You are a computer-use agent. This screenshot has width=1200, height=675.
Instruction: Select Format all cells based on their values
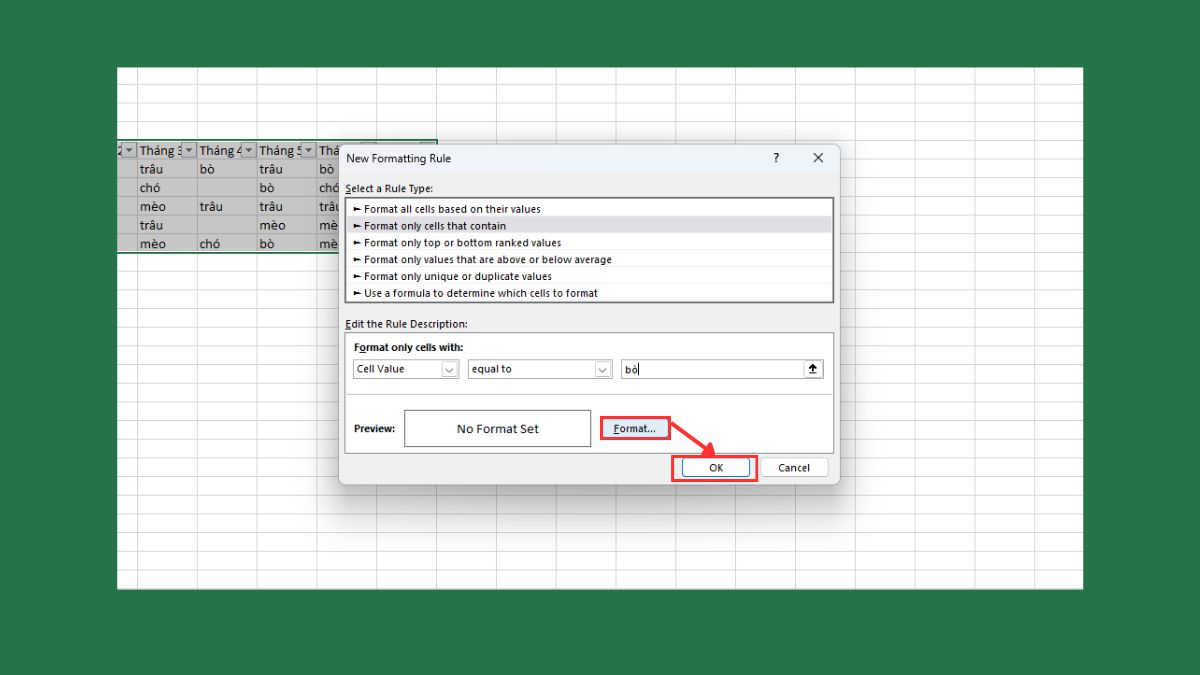[447, 209]
